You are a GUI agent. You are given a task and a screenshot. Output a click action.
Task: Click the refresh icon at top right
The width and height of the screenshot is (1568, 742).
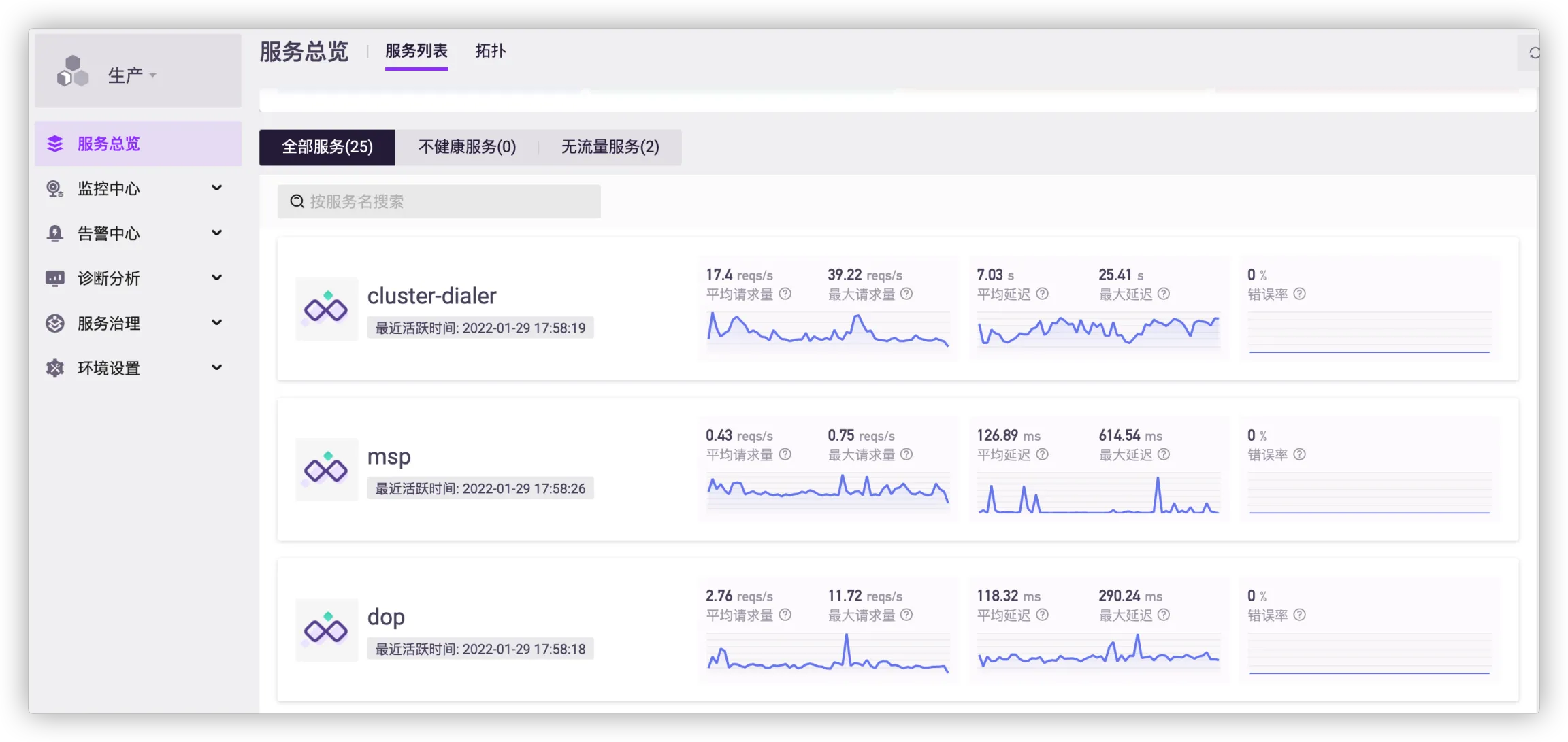(1533, 53)
